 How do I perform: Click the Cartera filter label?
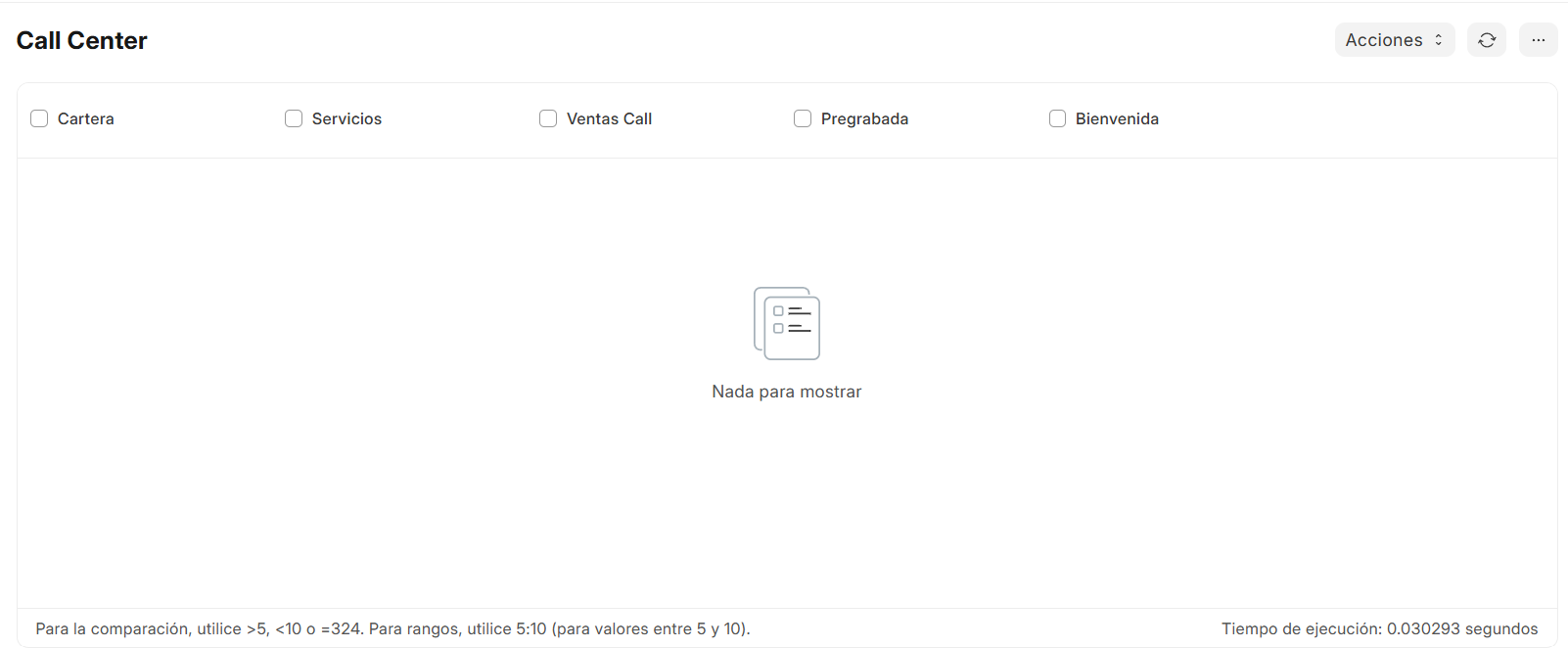(86, 118)
